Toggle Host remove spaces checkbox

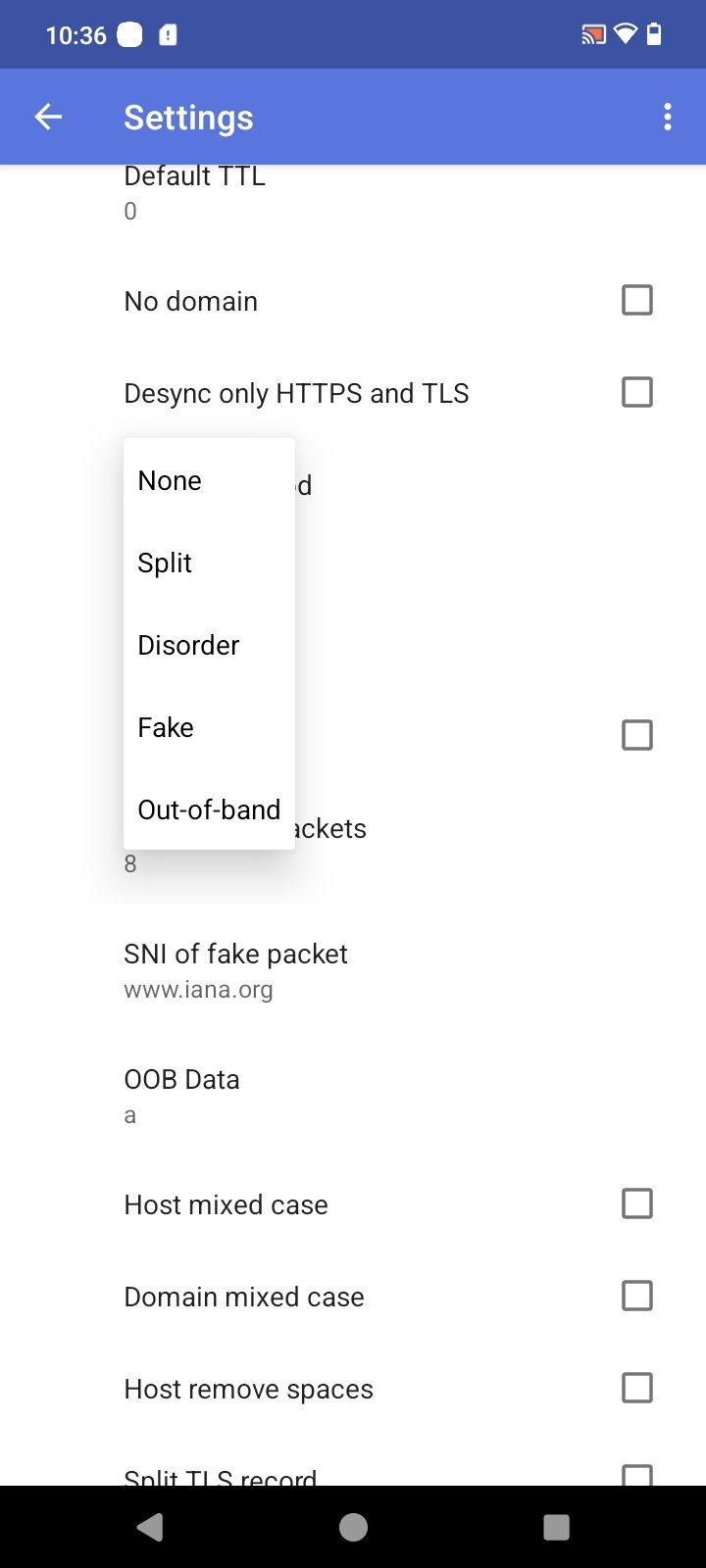point(637,1388)
